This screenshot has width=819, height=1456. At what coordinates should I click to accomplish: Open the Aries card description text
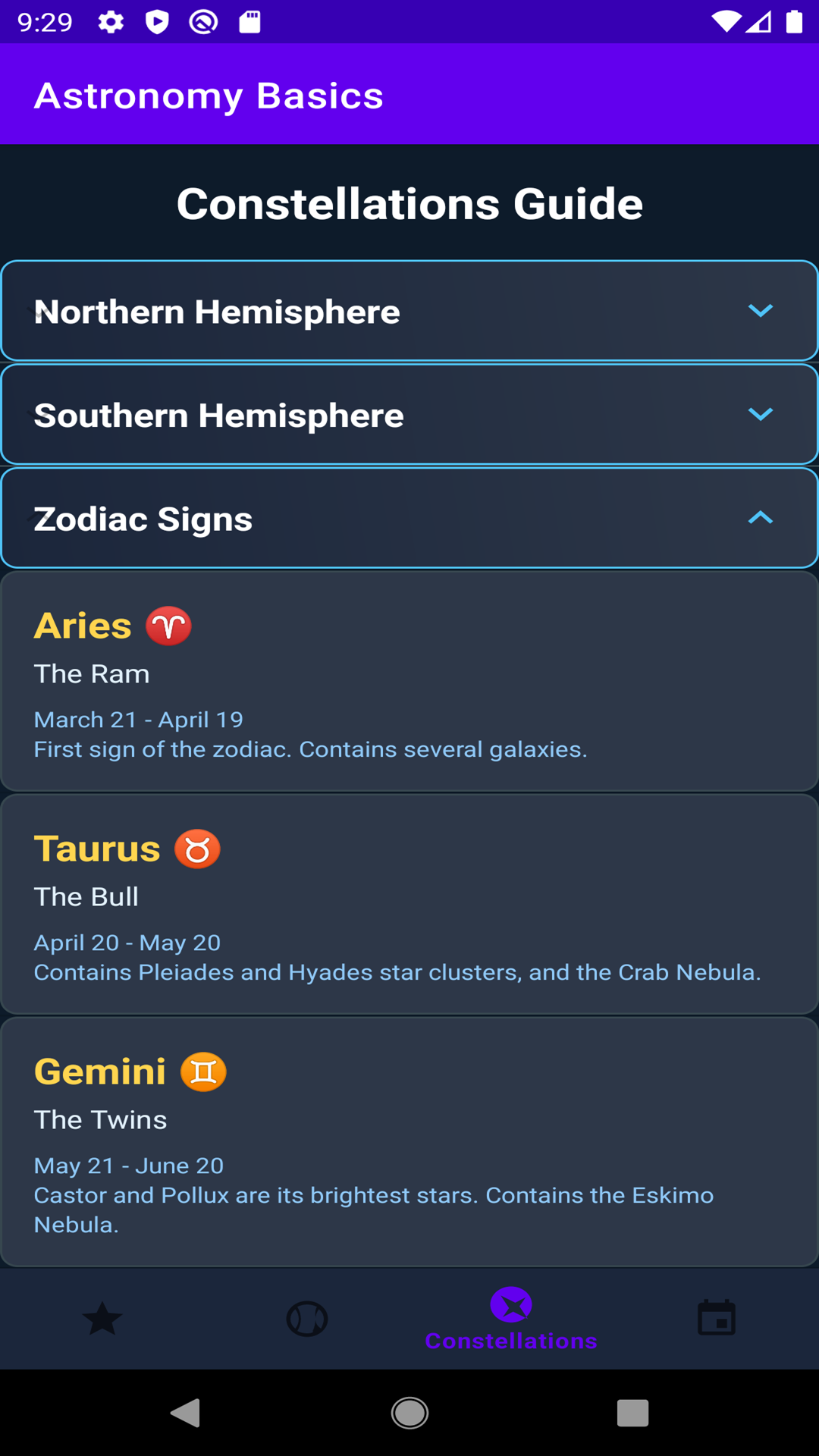310,749
